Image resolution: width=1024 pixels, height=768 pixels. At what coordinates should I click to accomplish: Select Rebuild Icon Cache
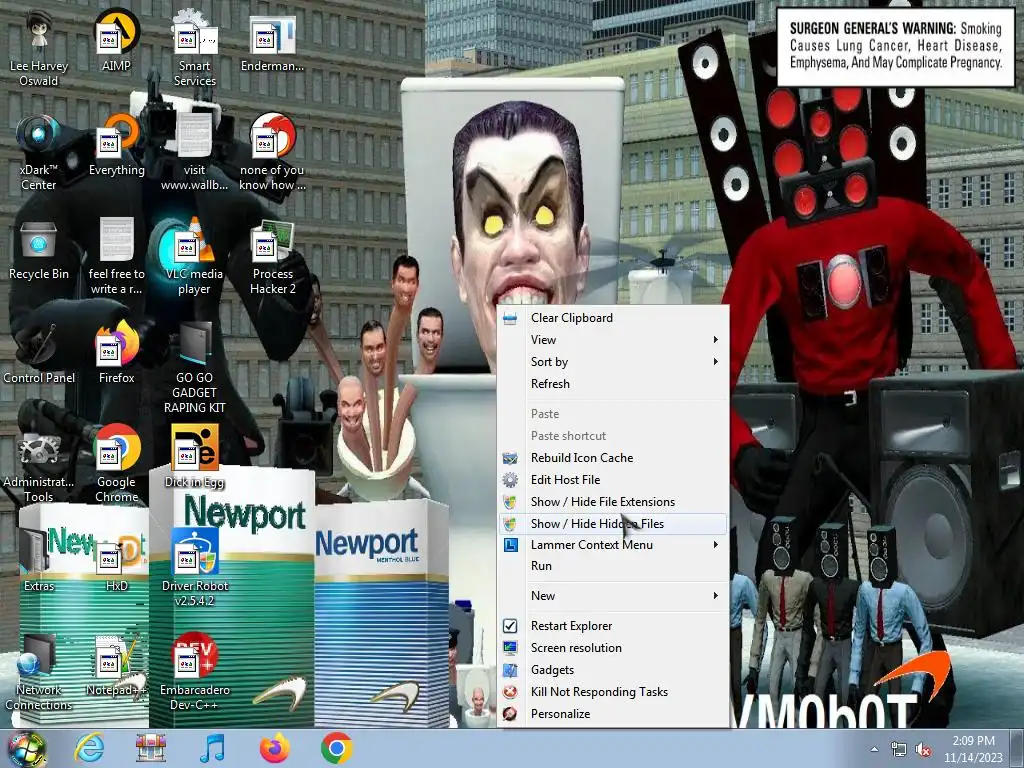(x=613, y=458)
